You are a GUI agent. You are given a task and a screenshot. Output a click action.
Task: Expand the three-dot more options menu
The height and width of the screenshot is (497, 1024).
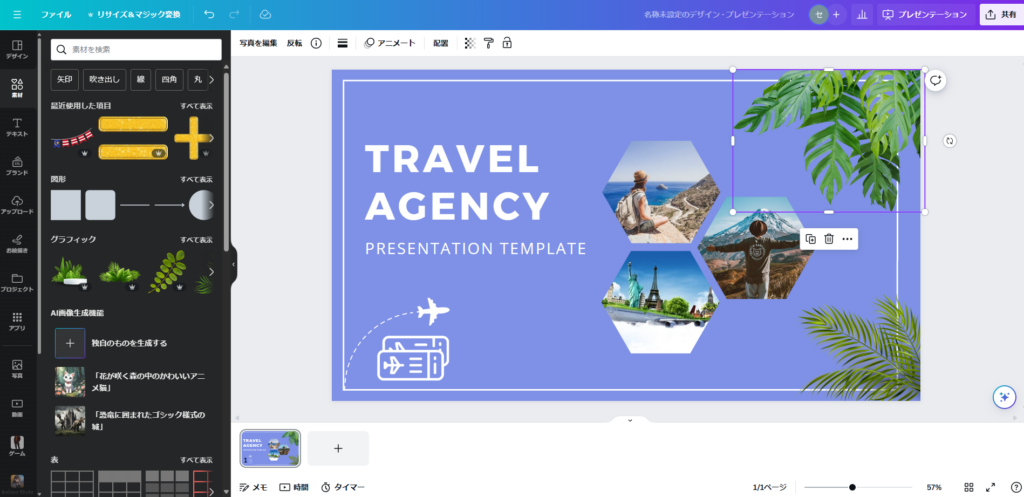pyautogui.click(x=847, y=239)
